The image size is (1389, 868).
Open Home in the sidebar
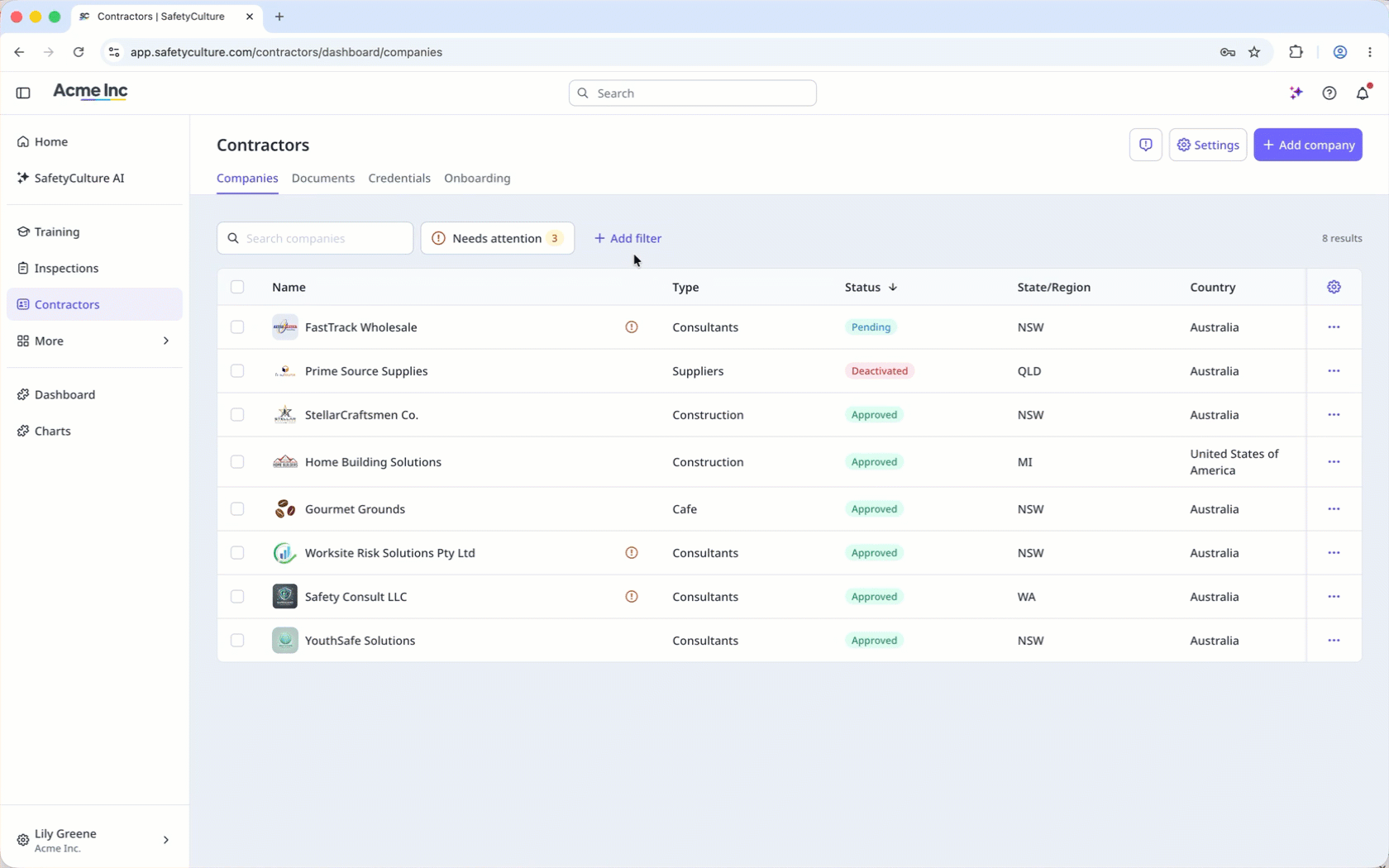94,142
